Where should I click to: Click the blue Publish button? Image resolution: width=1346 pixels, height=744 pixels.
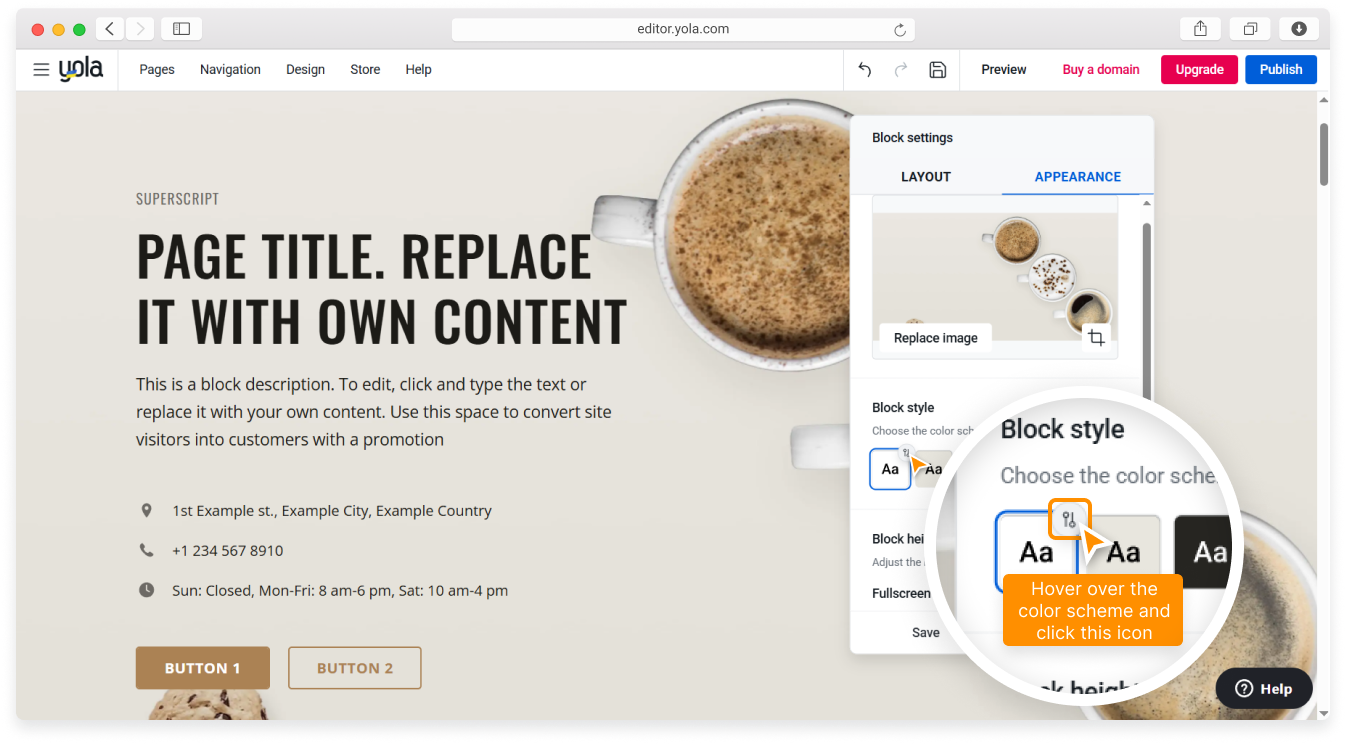click(x=1280, y=70)
